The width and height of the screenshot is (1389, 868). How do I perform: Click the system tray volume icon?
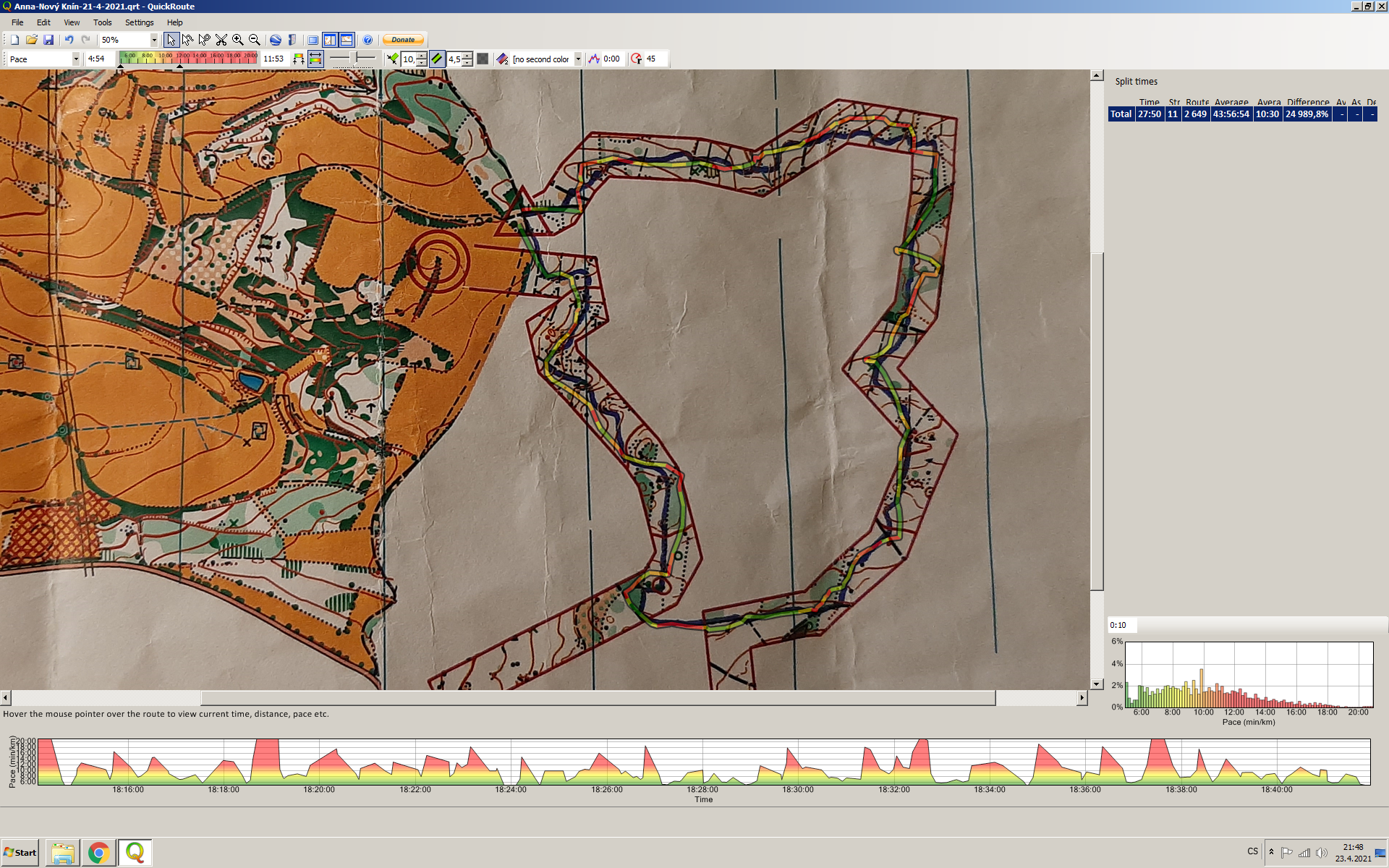[x=1322, y=853]
